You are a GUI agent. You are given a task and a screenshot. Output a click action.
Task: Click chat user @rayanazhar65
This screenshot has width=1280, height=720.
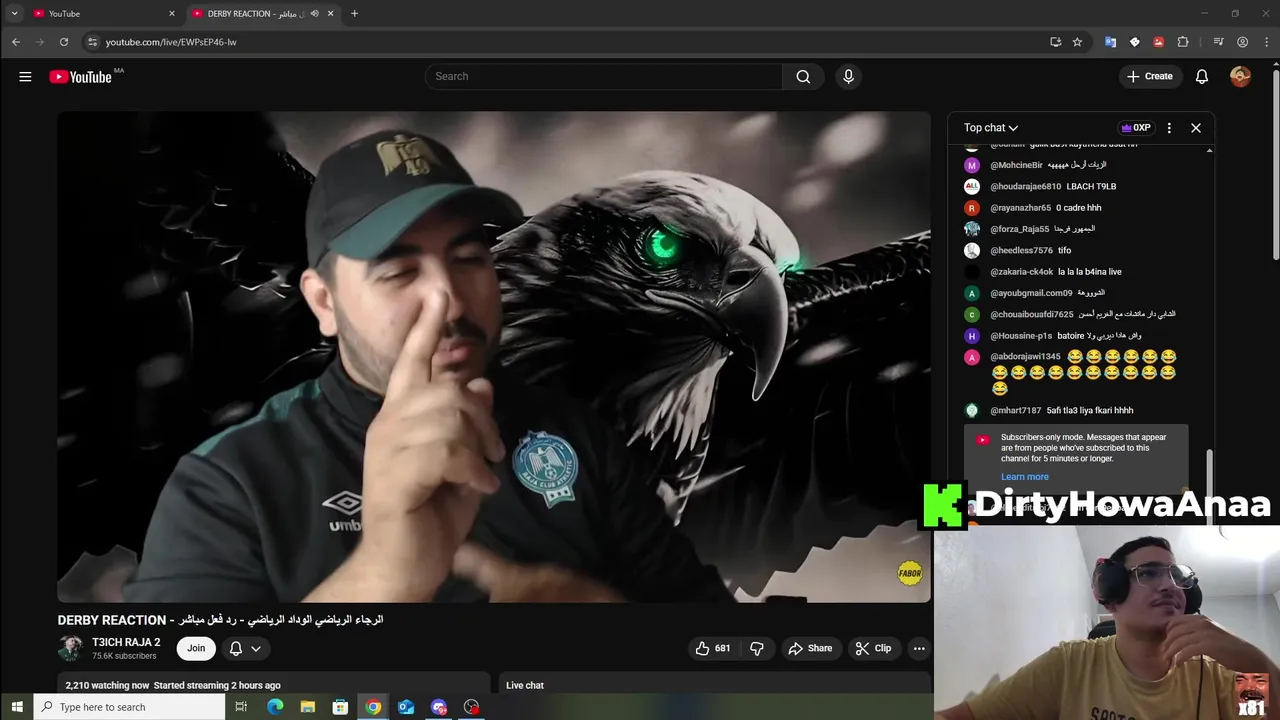tap(1020, 208)
